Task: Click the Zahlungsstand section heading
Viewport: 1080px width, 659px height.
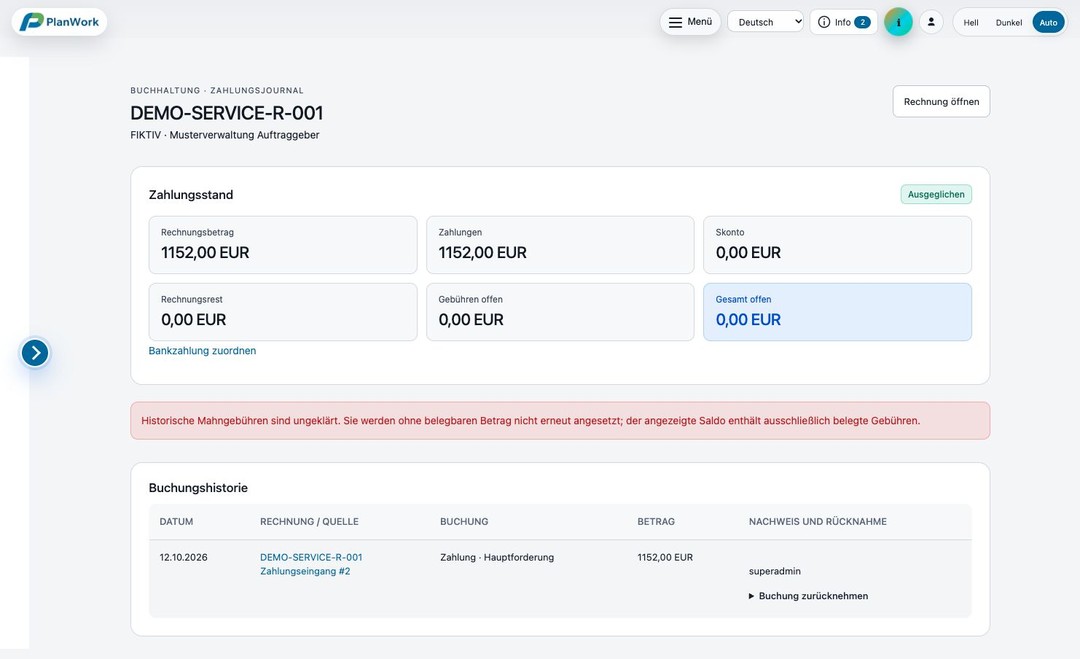Action: 191,195
